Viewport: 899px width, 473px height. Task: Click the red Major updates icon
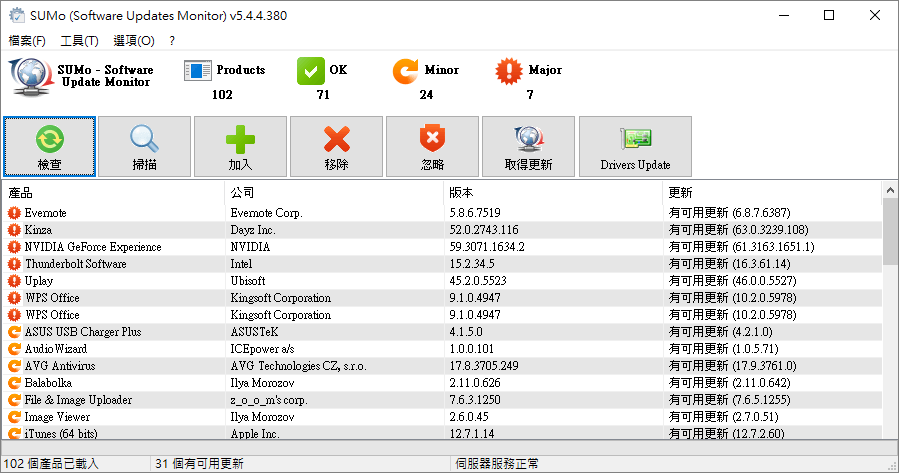tap(509, 71)
